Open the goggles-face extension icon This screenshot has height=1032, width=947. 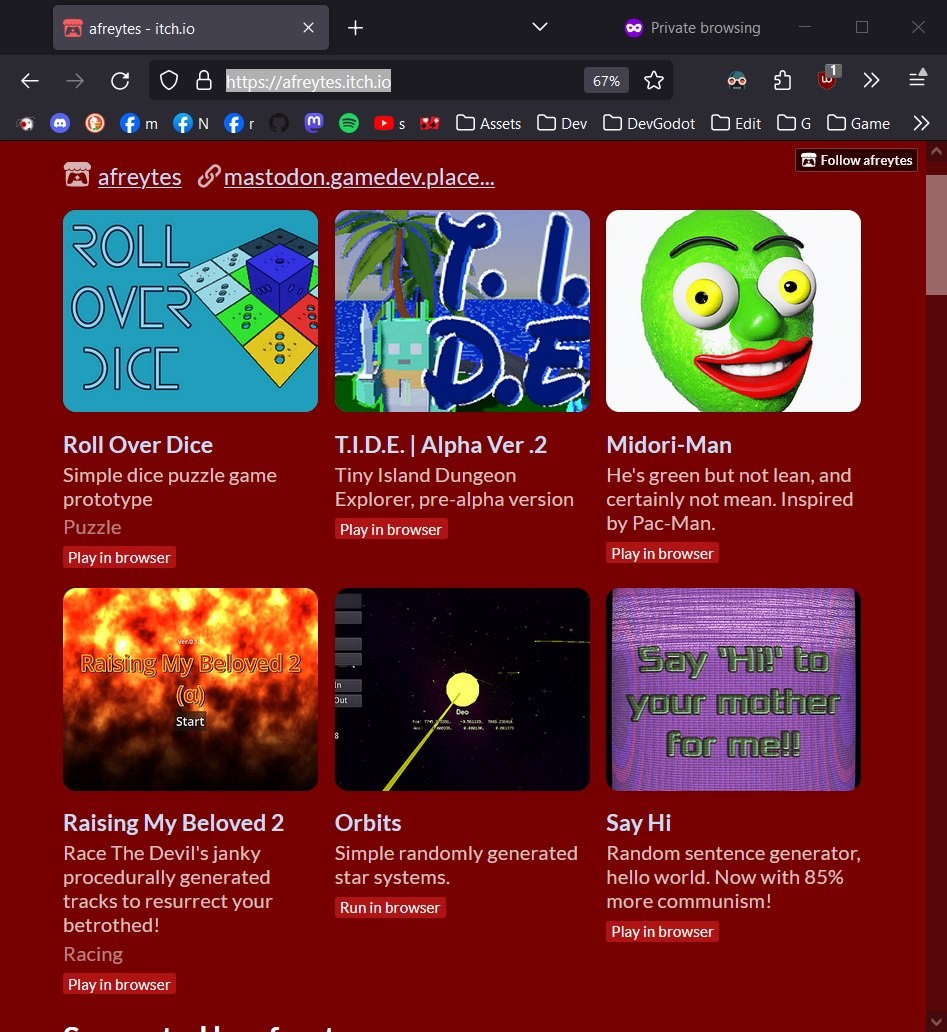pos(736,81)
